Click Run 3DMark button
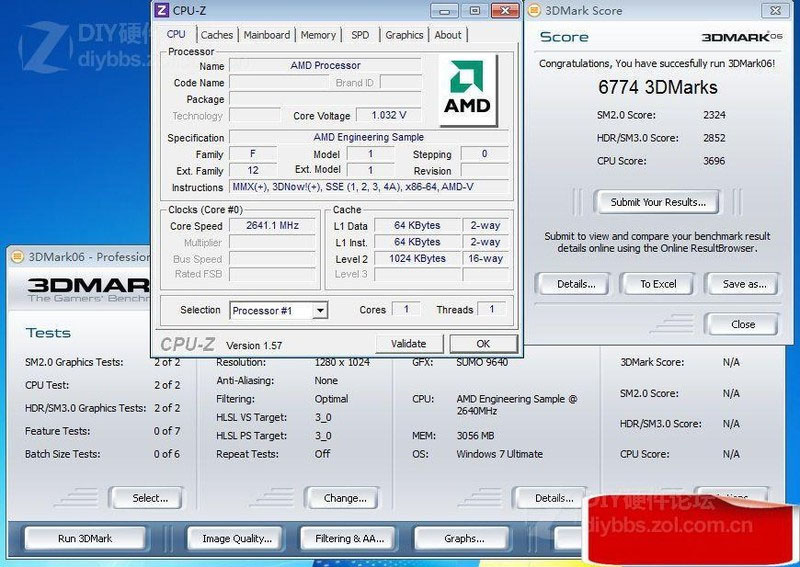This screenshot has height=567, width=800. pos(85,538)
